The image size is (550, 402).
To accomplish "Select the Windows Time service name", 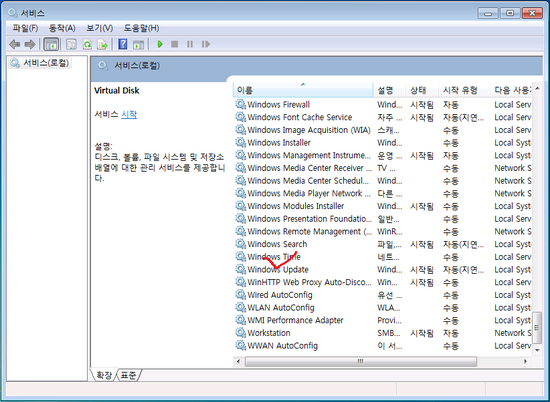I will click(x=274, y=256).
